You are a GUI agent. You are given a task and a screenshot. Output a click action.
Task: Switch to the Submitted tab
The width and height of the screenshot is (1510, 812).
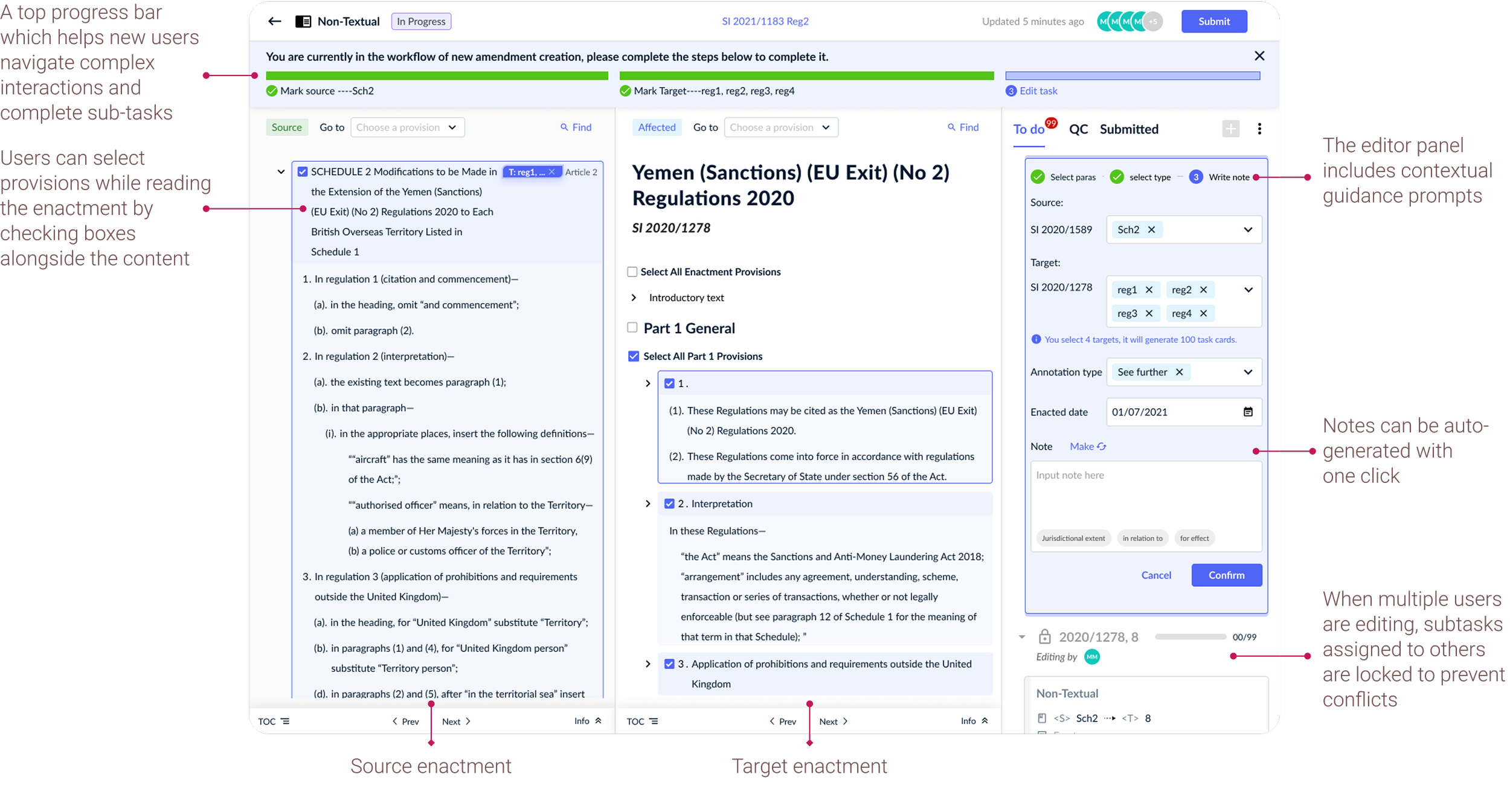tap(1128, 129)
